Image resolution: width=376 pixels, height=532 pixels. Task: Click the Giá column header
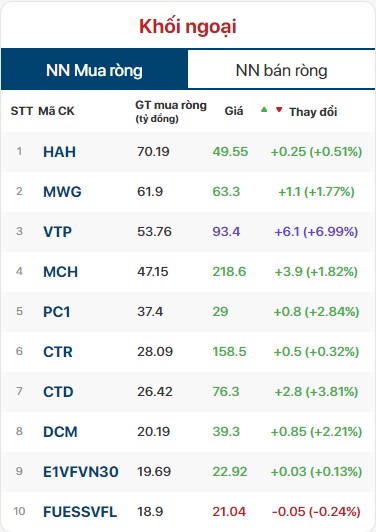click(234, 111)
